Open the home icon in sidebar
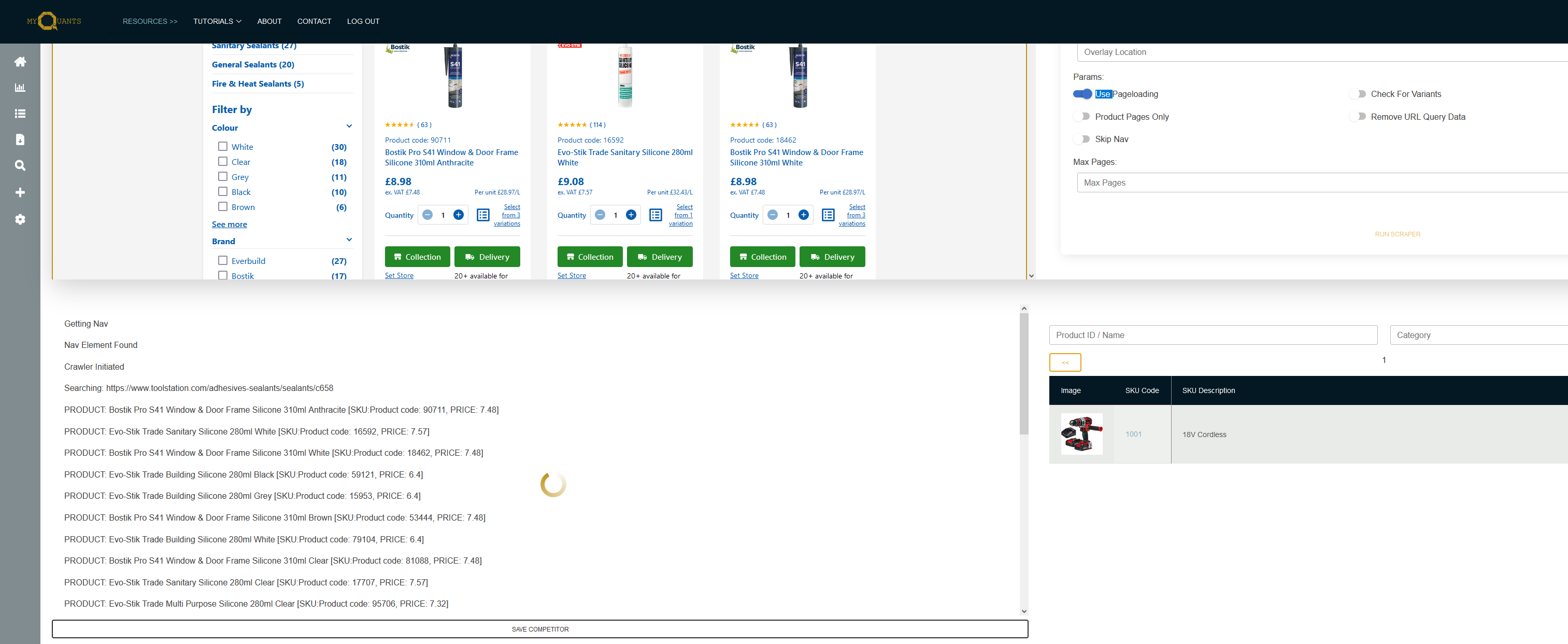 point(20,62)
